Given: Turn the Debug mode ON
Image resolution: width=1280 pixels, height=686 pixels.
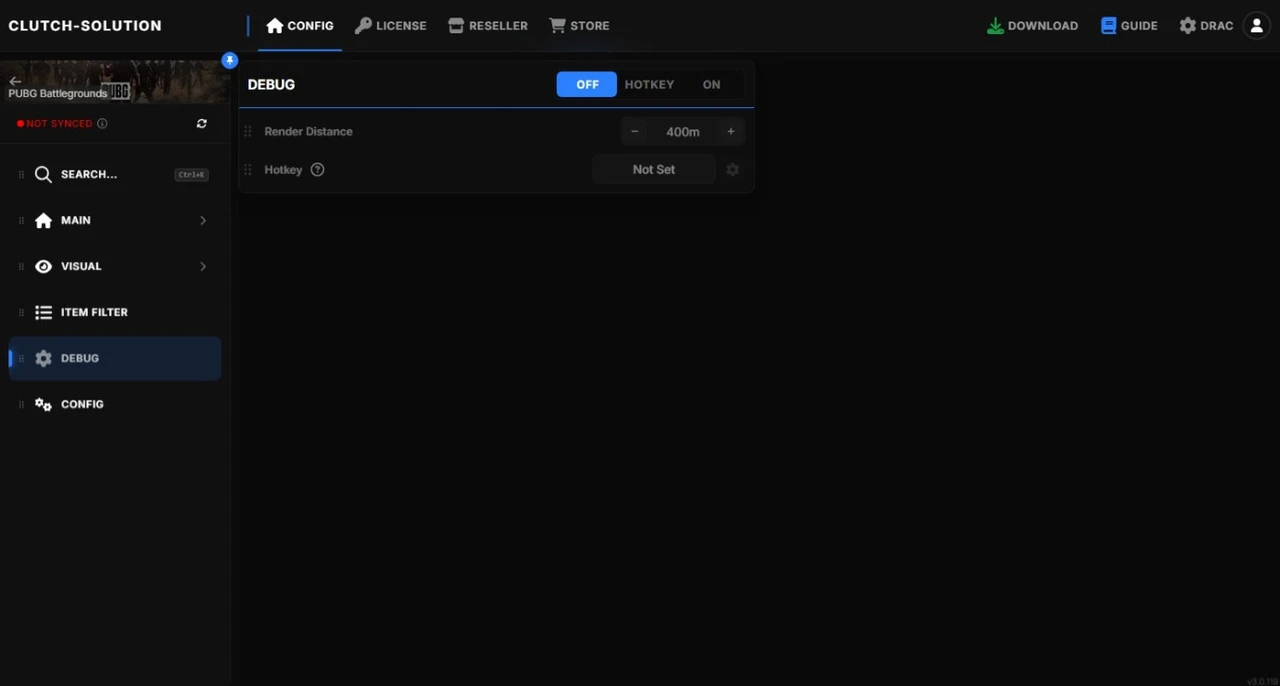Looking at the screenshot, I should point(711,85).
